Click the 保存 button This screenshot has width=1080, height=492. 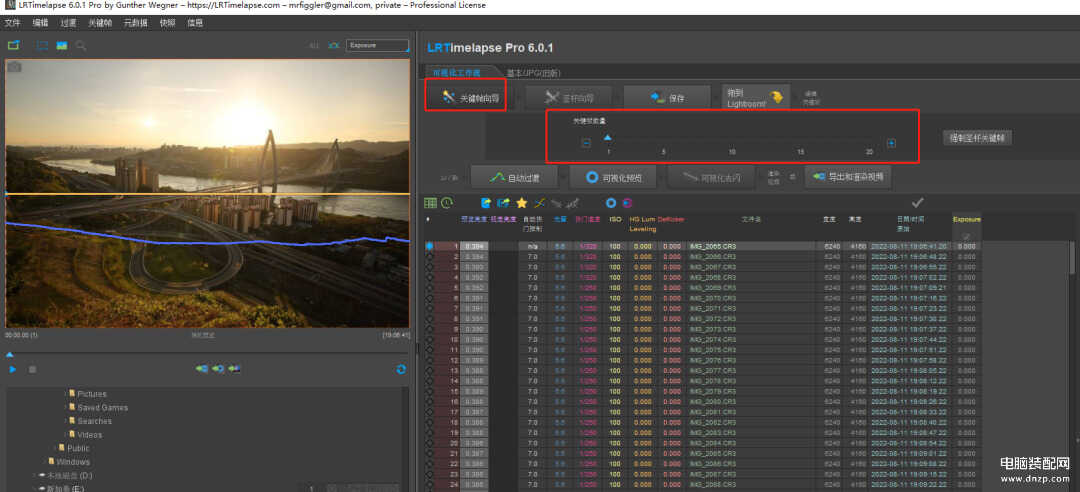(x=667, y=98)
